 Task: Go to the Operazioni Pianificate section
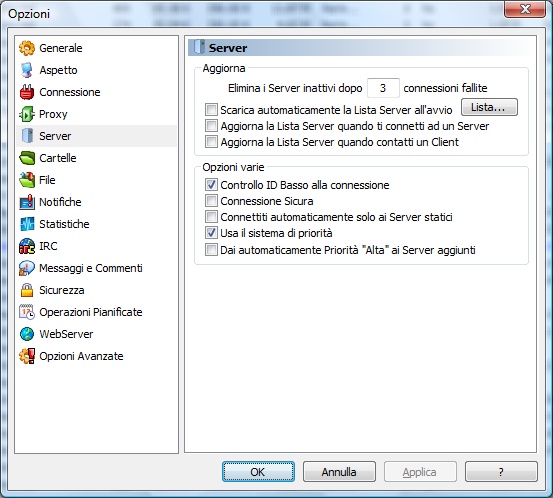[91, 312]
